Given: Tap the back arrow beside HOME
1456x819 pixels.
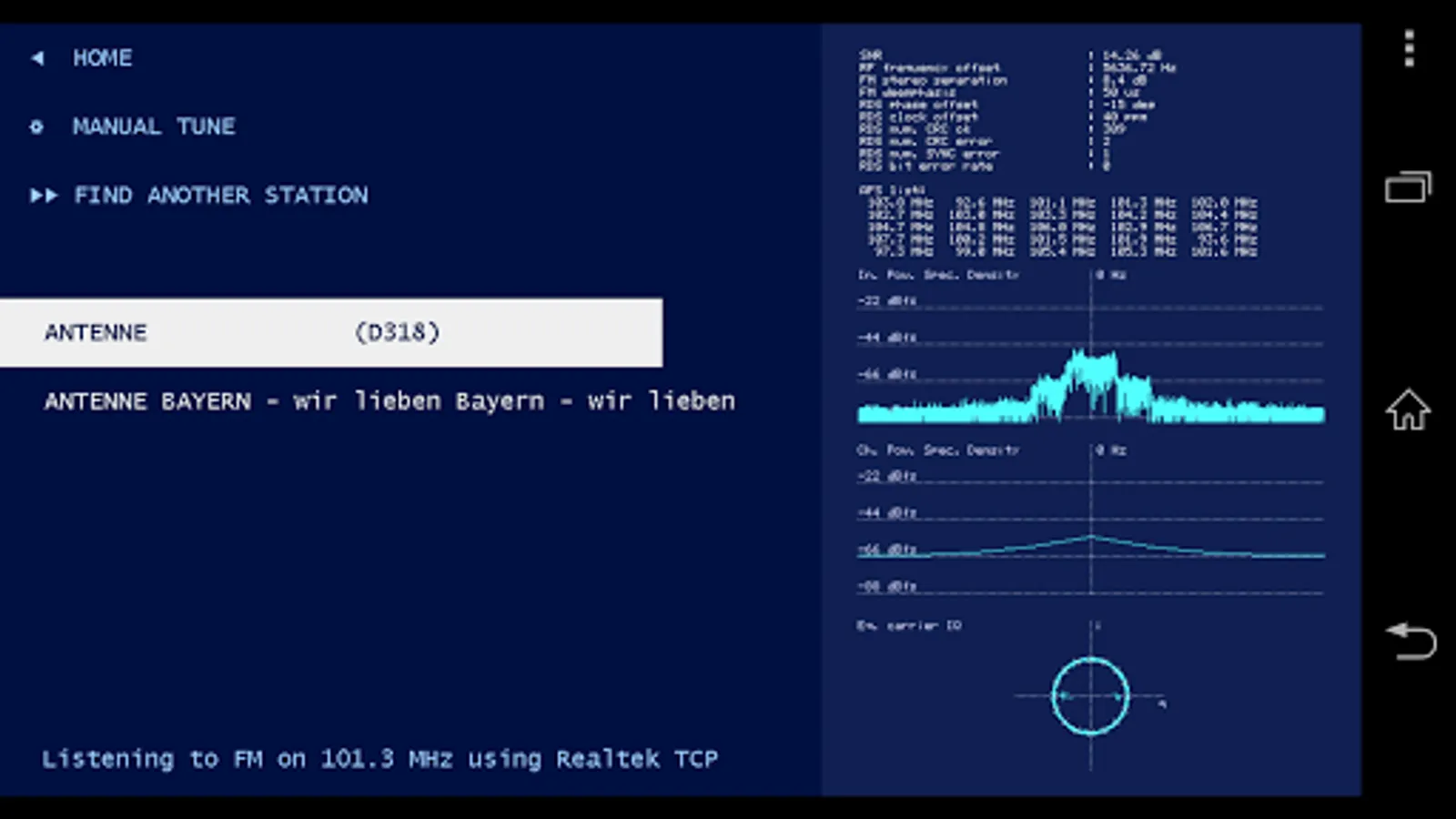Looking at the screenshot, I should click(x=36, y=58).
